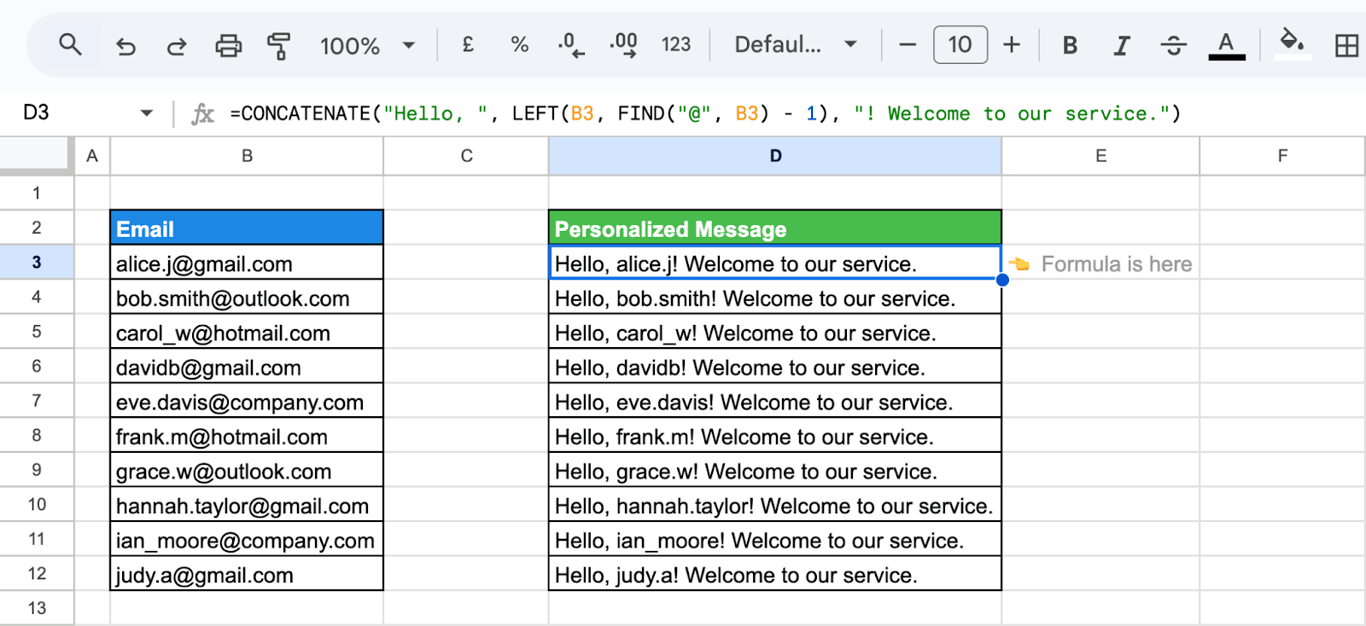The height and width of the screenshot is (626, 1366).
Task: Select cell grace.w@outlook.com
Action: [x=247, y=470]
